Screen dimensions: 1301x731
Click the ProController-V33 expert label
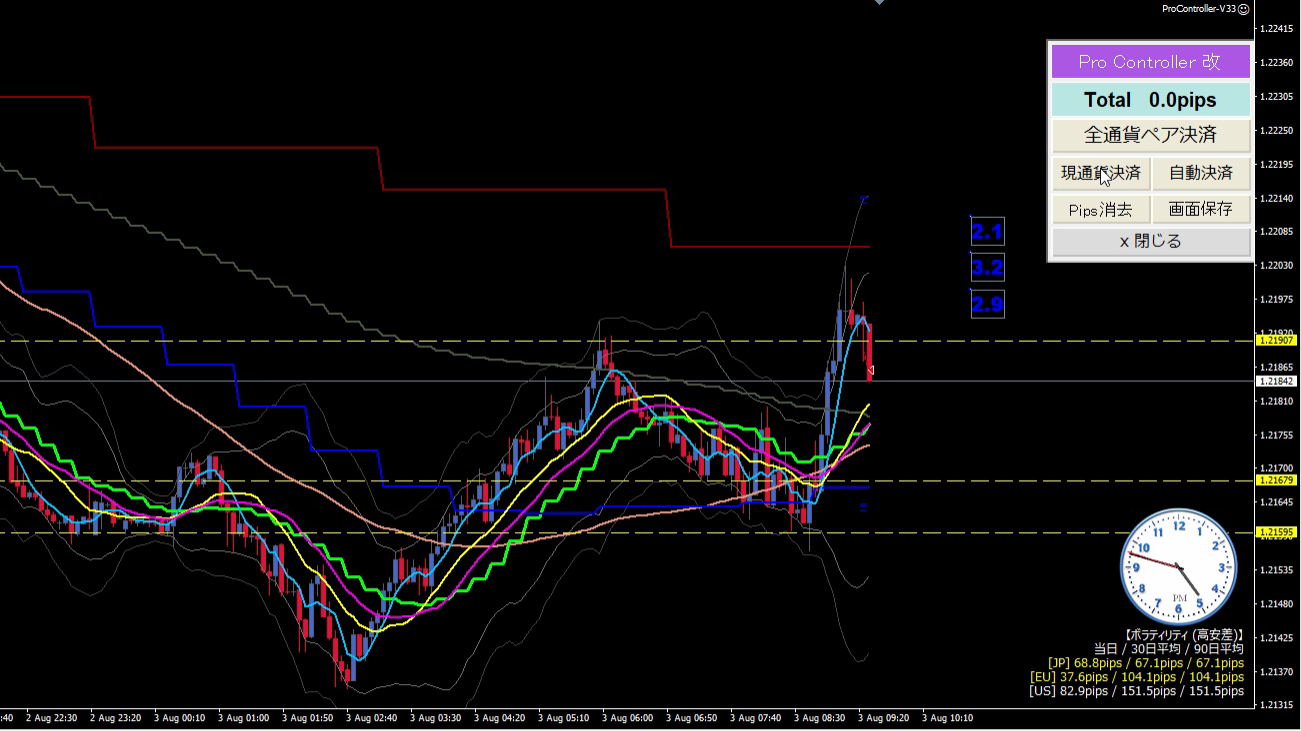pos(1199,9)
